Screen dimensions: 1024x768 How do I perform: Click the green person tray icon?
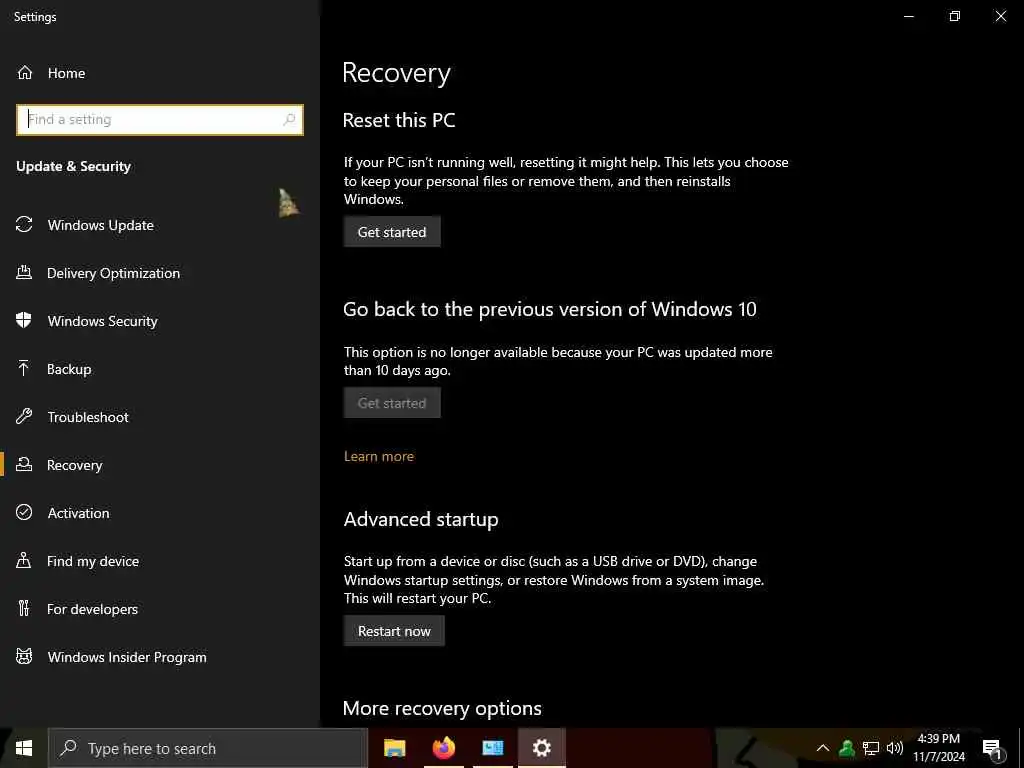coord(847,748)
